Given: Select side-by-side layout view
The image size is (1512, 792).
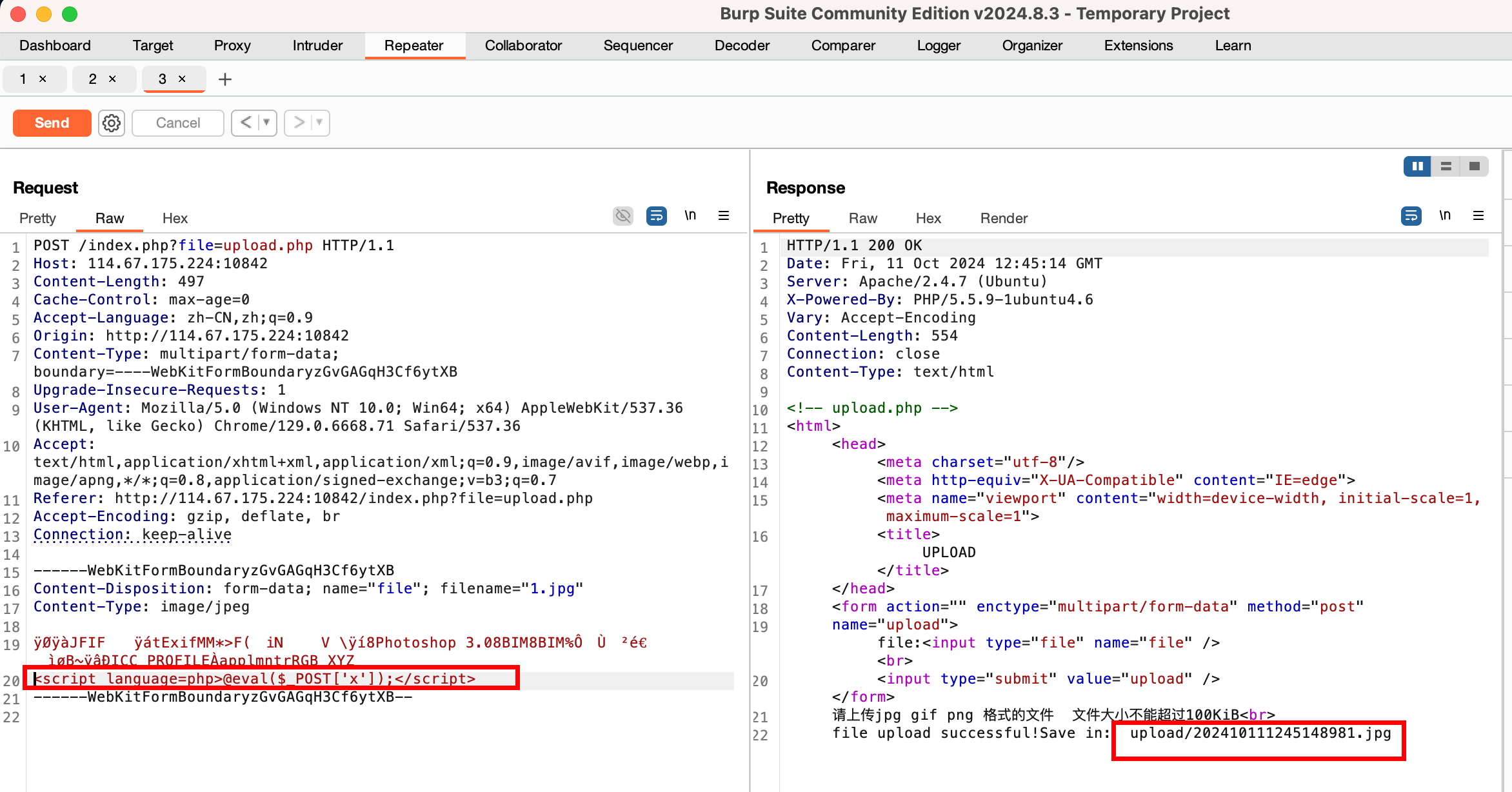Looking at the screenshot, I should point(1417,166).
